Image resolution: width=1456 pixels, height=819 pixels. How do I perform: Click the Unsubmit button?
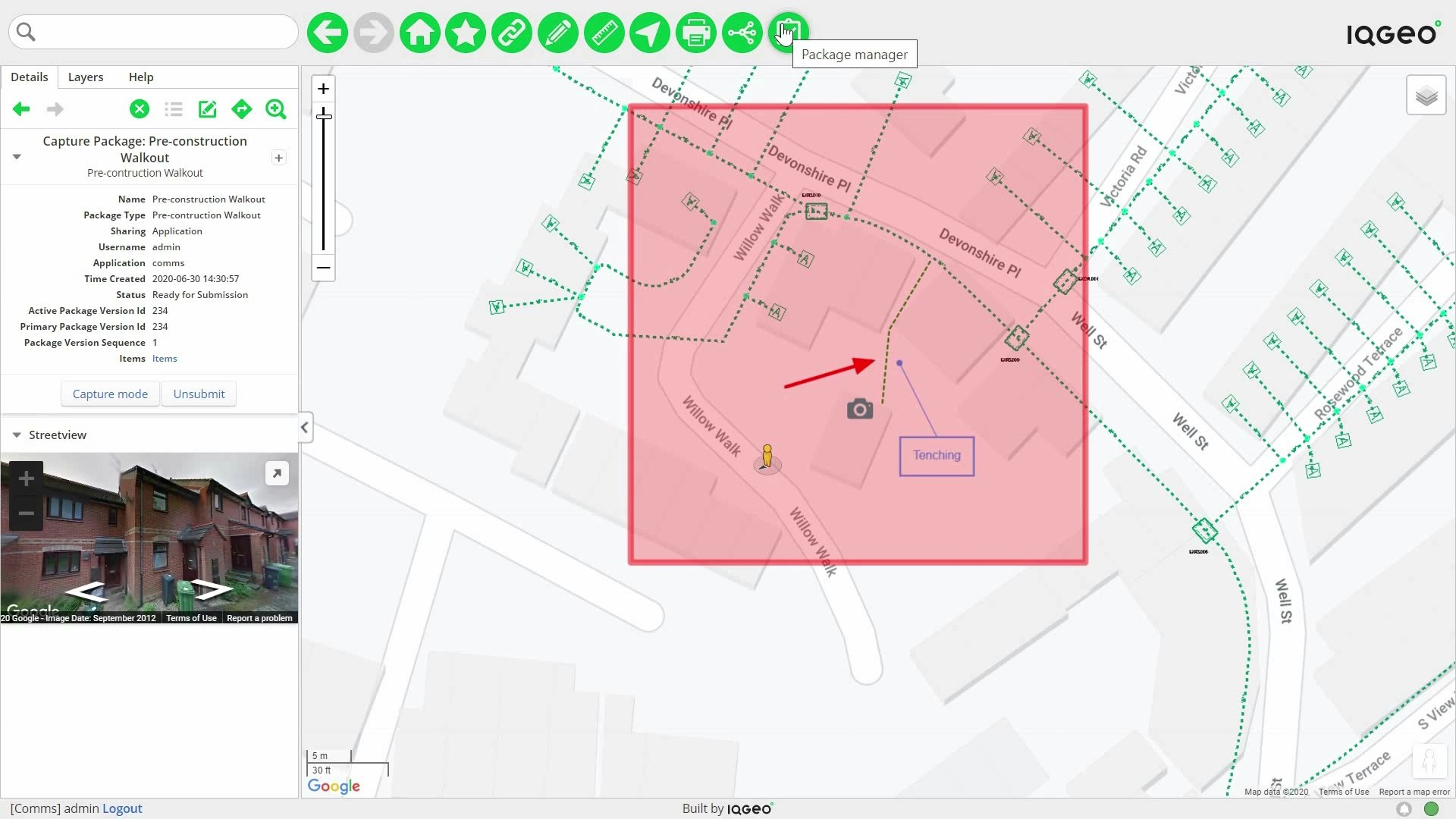point(199,393)
